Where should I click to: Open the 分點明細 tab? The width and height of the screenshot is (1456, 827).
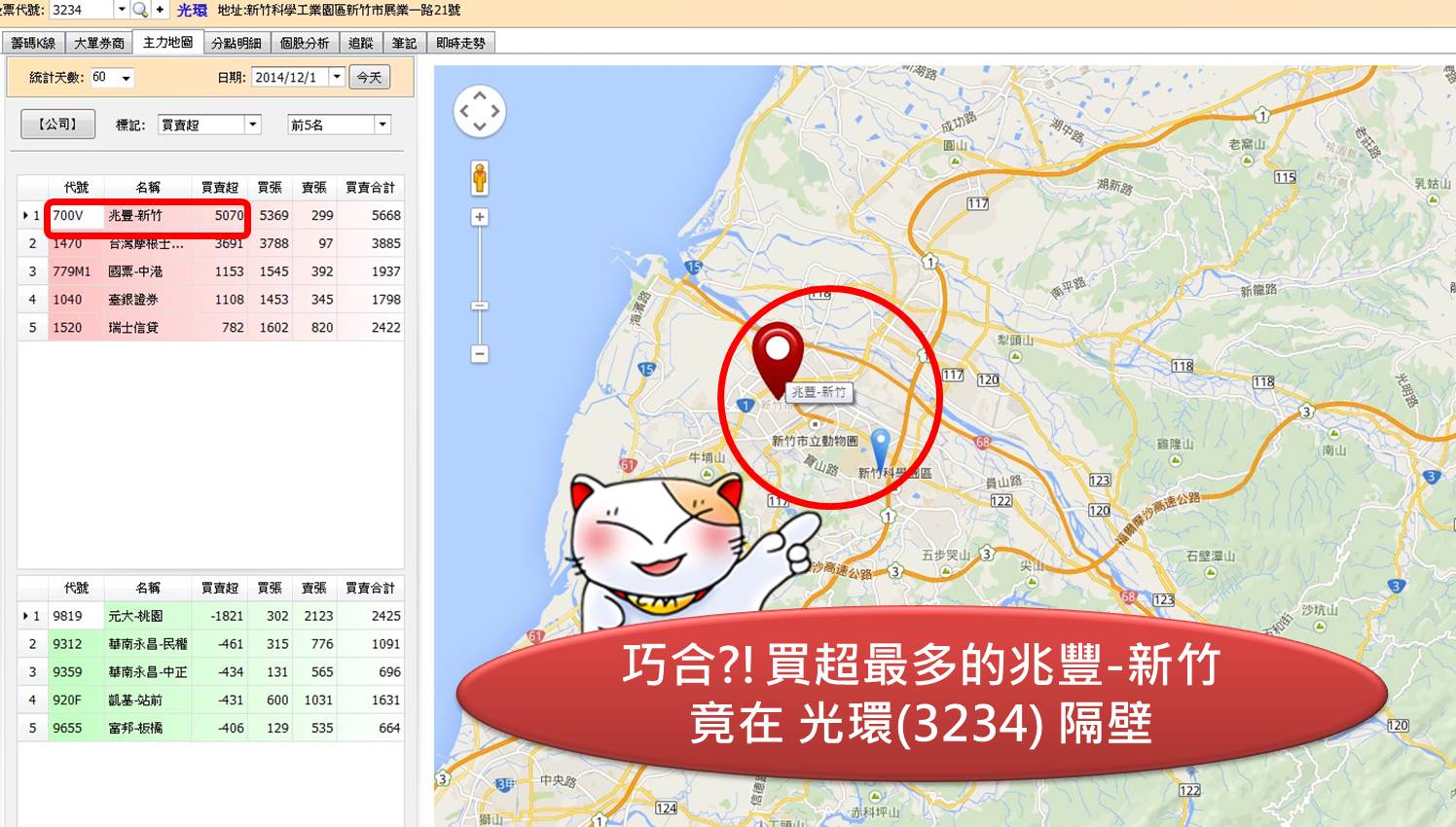click(237, 43)
